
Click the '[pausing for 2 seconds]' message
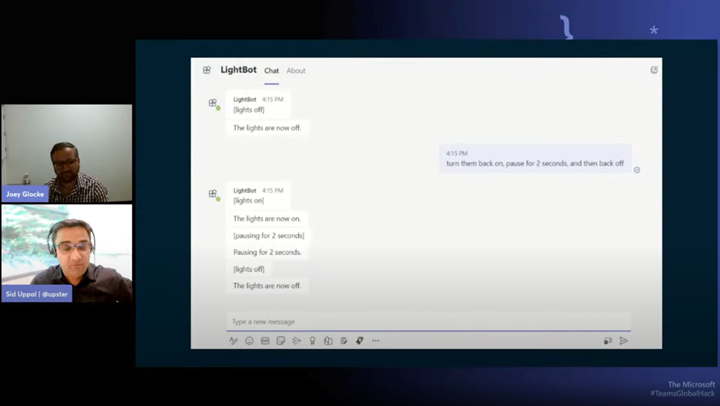click(269, 236)
